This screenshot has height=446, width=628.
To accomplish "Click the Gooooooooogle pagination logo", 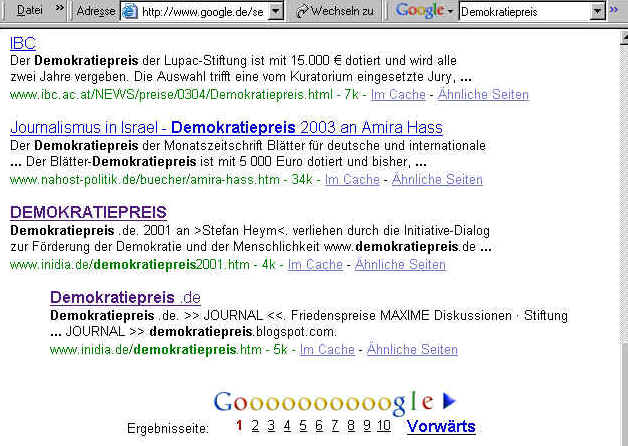I will [324, 402].
